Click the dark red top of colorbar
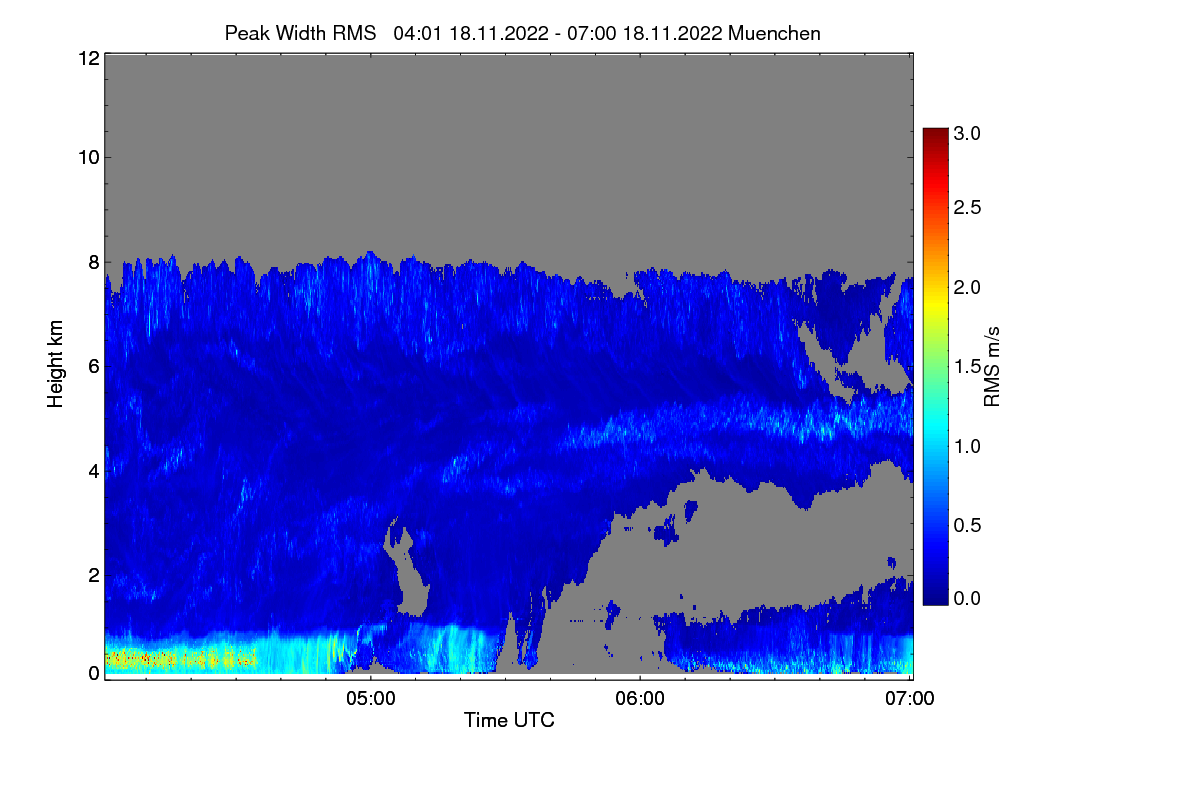The image size is (1200, 800). (x=935, y=135)
